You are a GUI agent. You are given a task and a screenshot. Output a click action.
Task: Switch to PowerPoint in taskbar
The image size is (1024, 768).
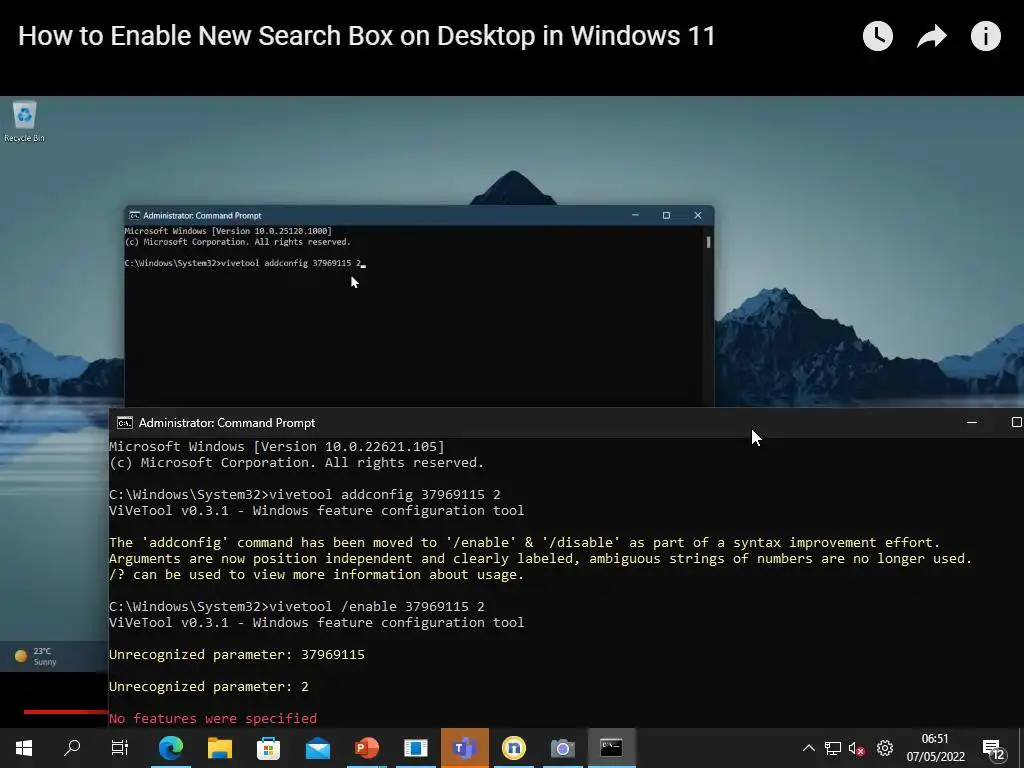point(366,748)
